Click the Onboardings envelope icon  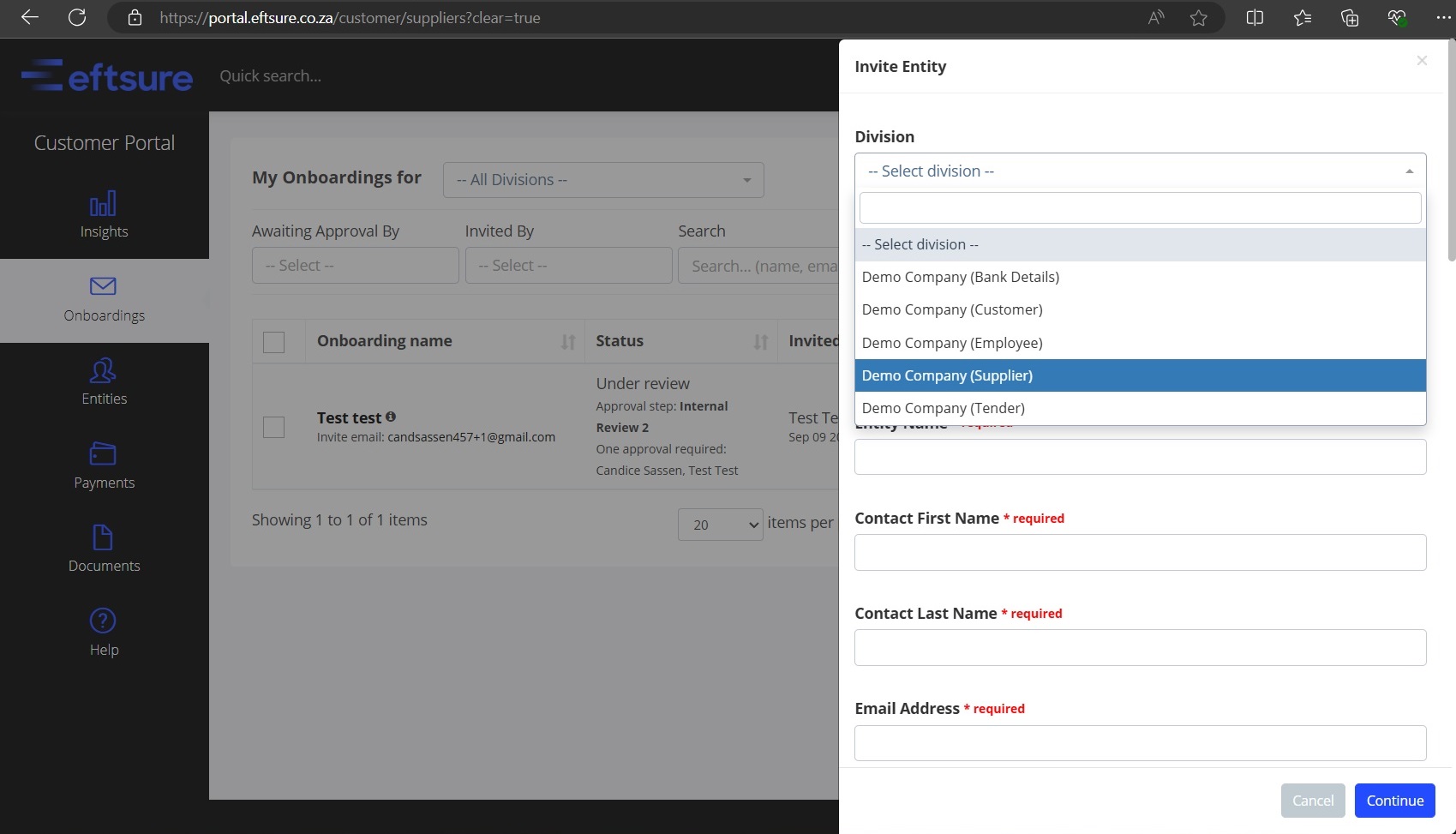(103, 286)
